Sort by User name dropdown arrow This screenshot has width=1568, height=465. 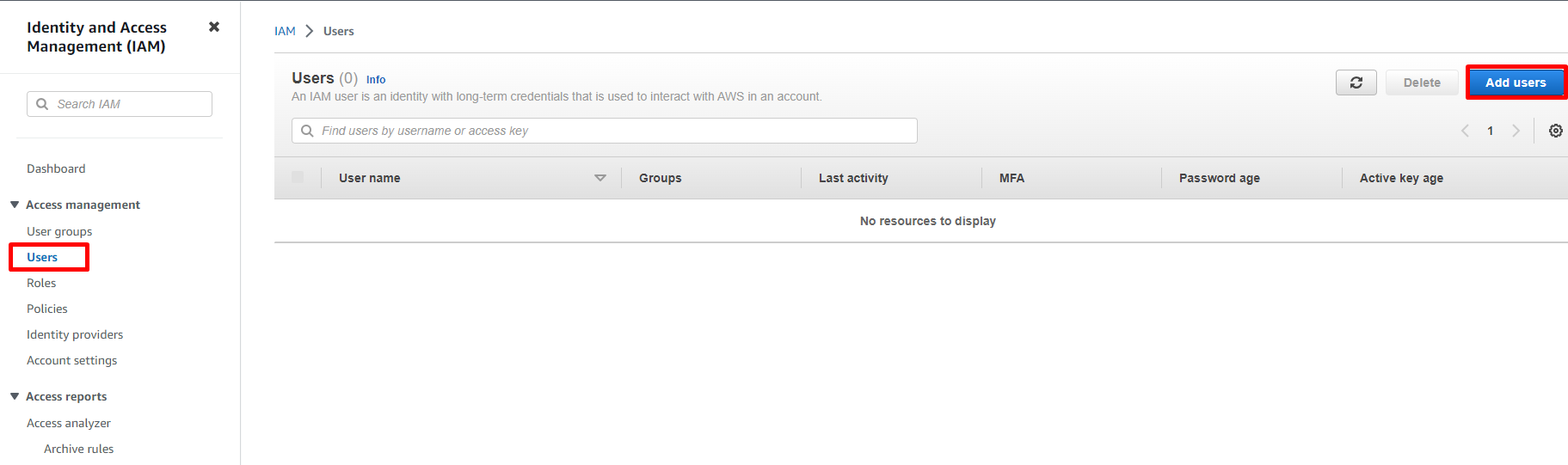pyautogui.click(x=600, y=178)
